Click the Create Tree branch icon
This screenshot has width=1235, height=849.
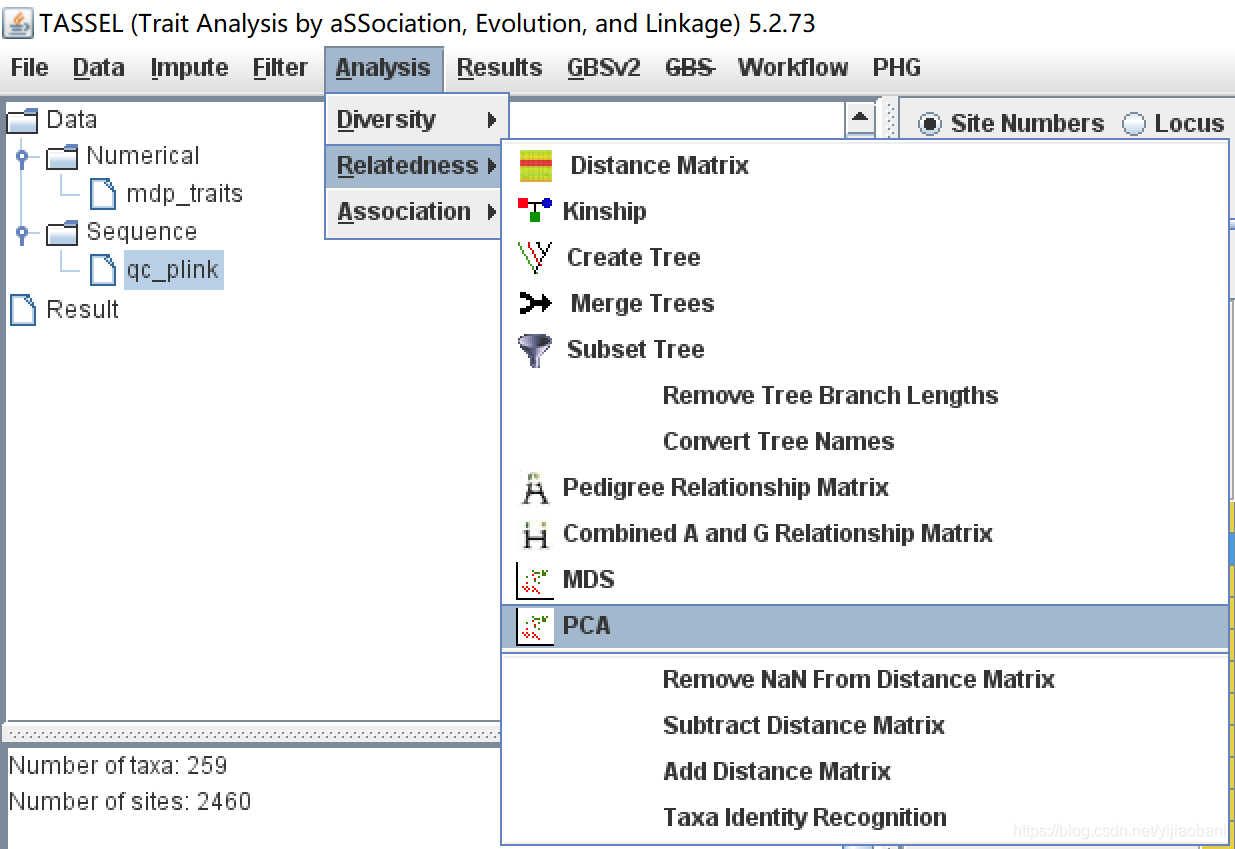click(x=535, y=258)
